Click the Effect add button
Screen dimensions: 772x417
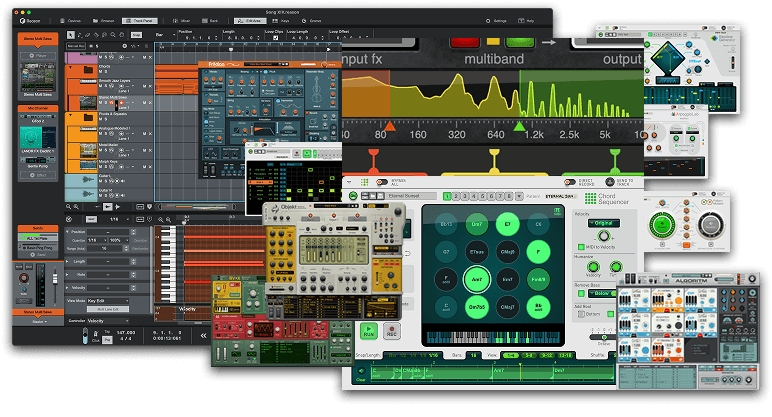click(38, 175)
